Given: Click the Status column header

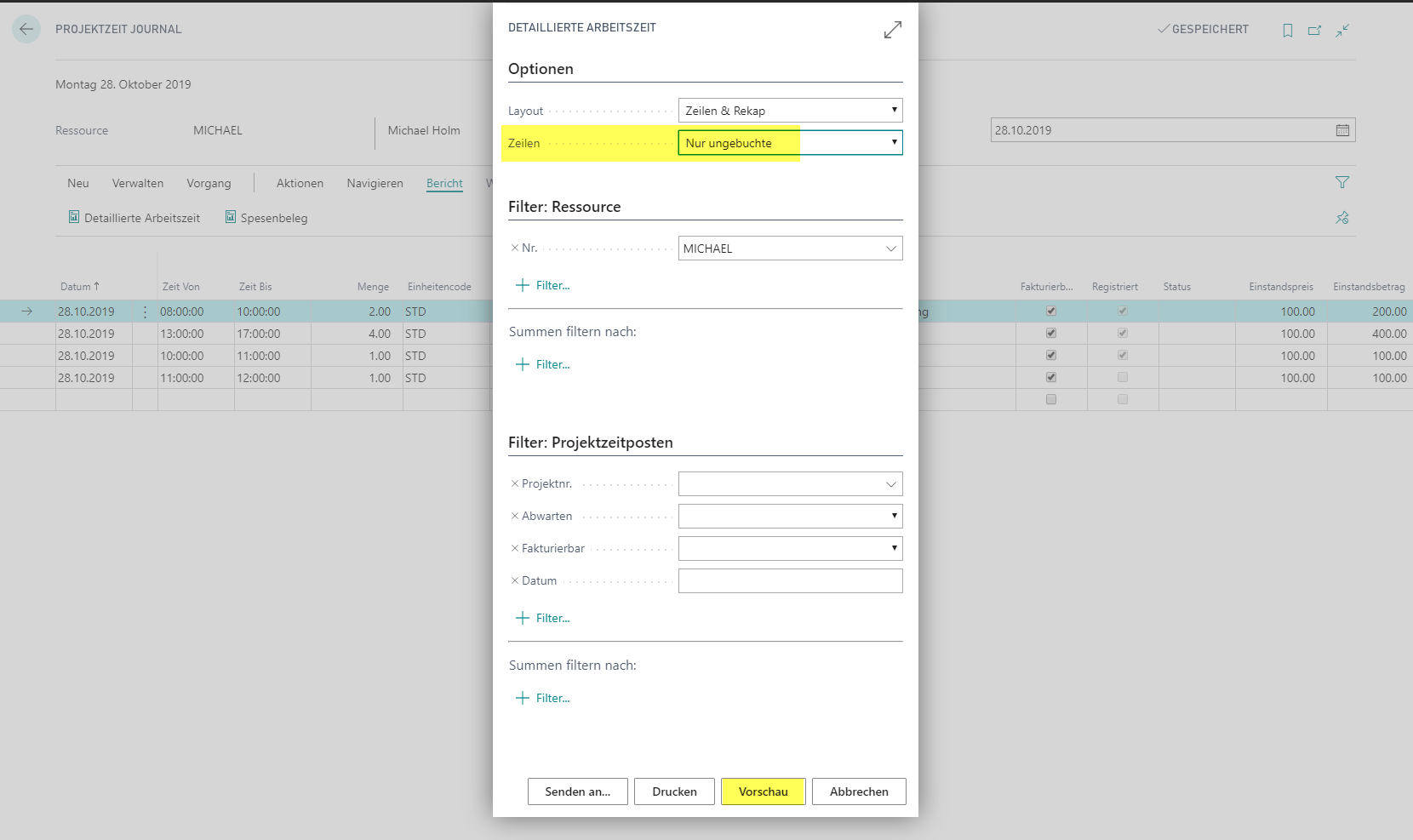Looking at the screenshot, I should click(1177, 287).
